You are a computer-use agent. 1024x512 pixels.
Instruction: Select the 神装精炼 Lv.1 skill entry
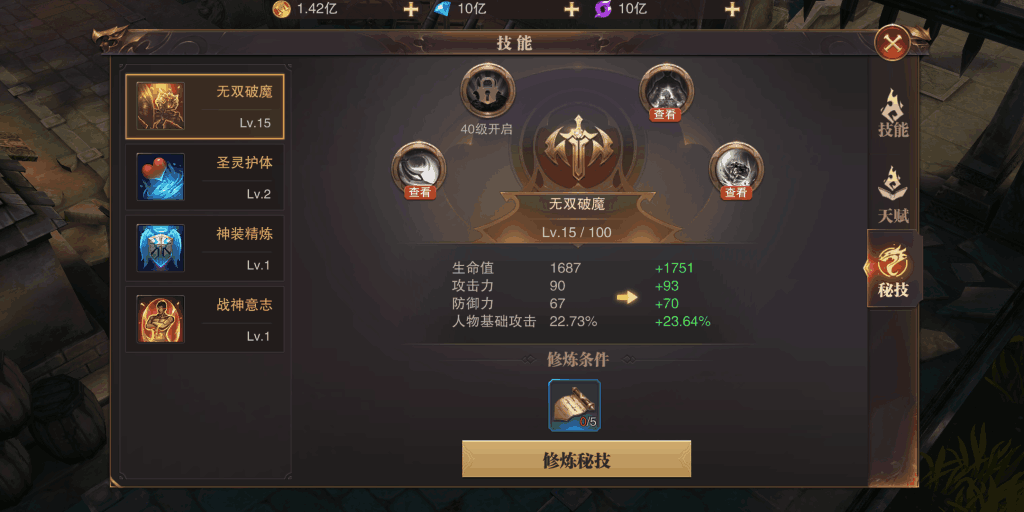tap(205, 248)
